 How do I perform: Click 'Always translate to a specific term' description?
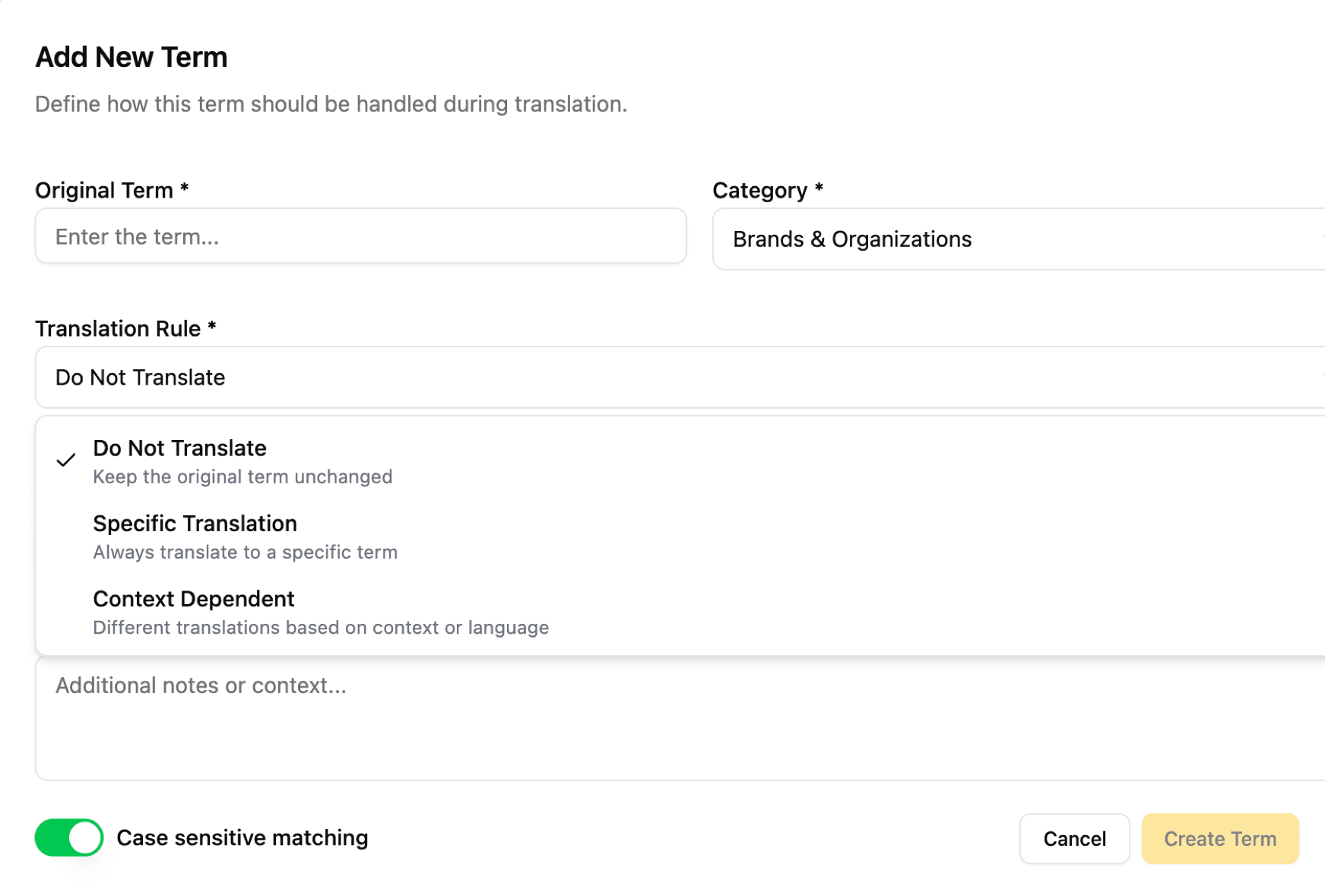(x=245, y=552)
